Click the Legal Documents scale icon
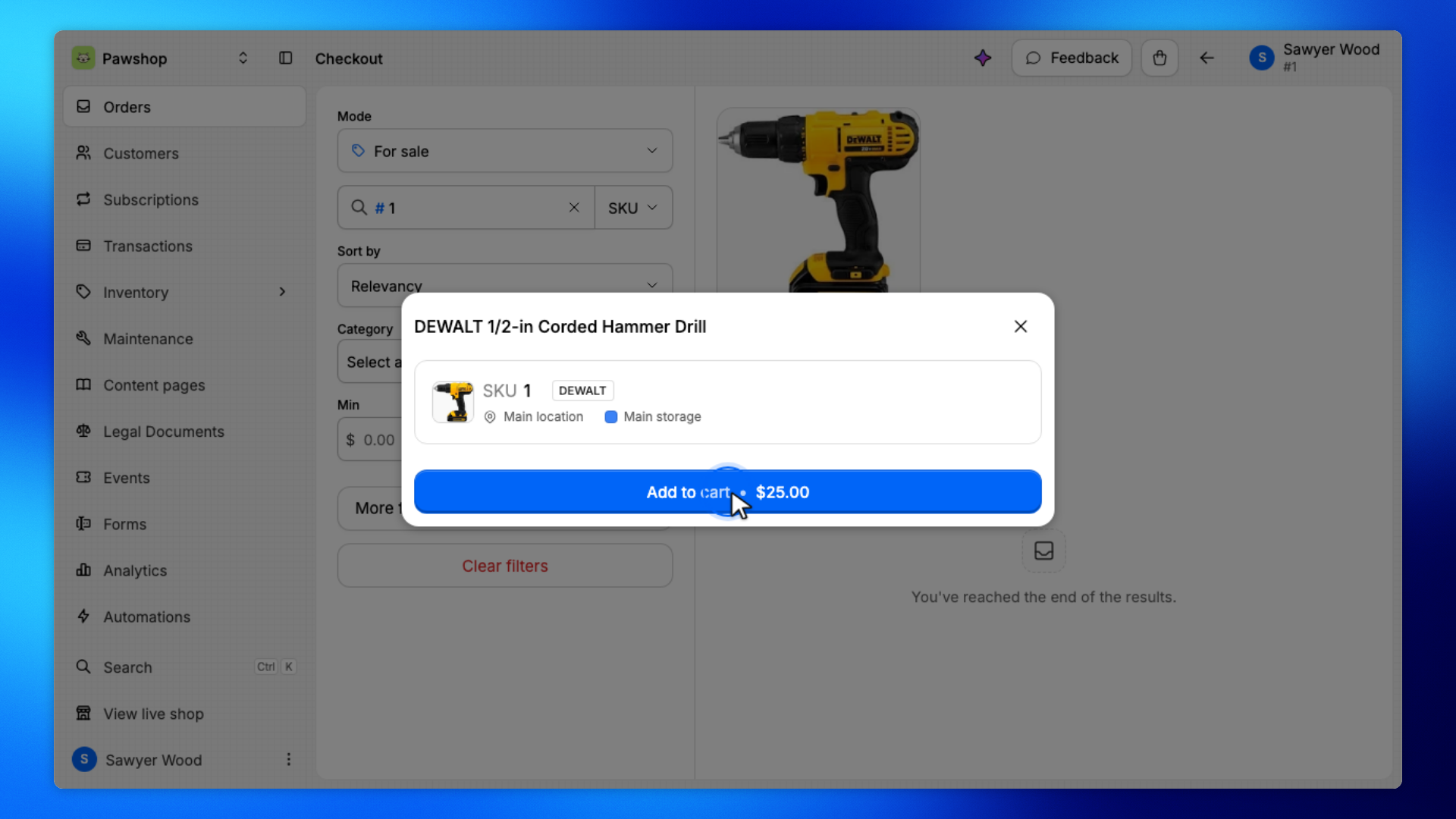The height and width of the screenshot is (819, 1456). 83,431
